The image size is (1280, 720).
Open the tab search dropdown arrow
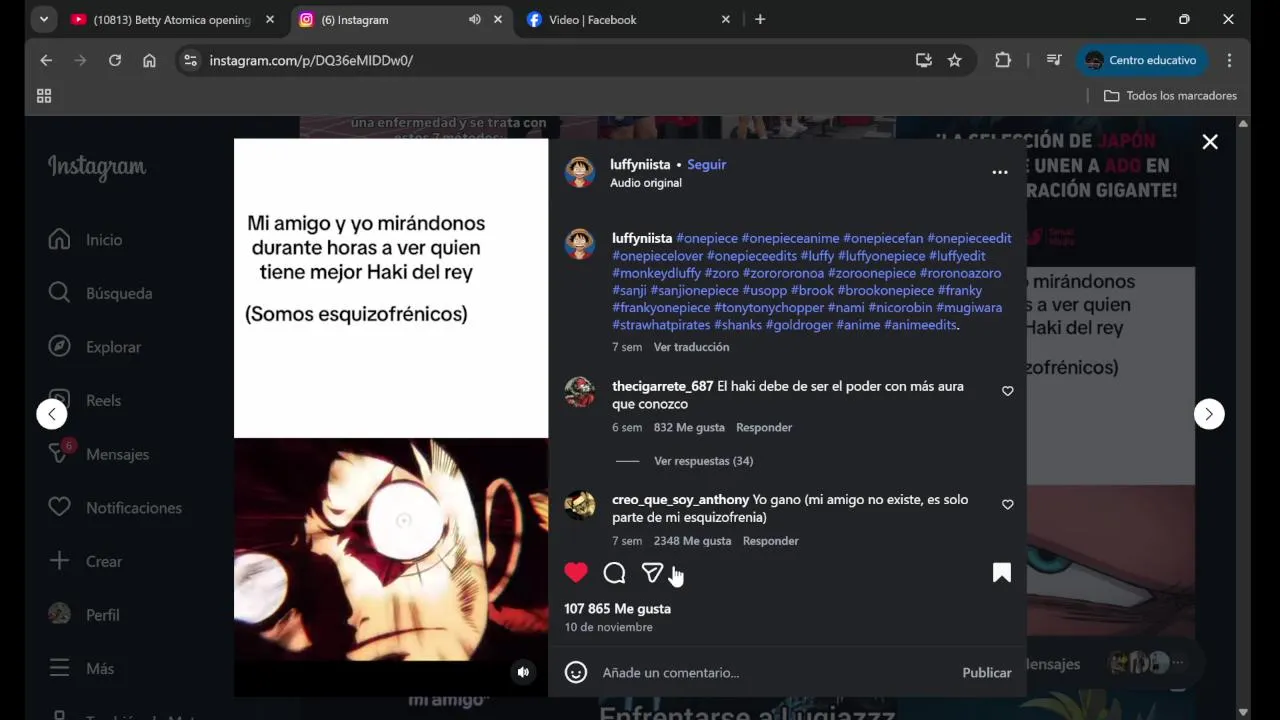43,19
